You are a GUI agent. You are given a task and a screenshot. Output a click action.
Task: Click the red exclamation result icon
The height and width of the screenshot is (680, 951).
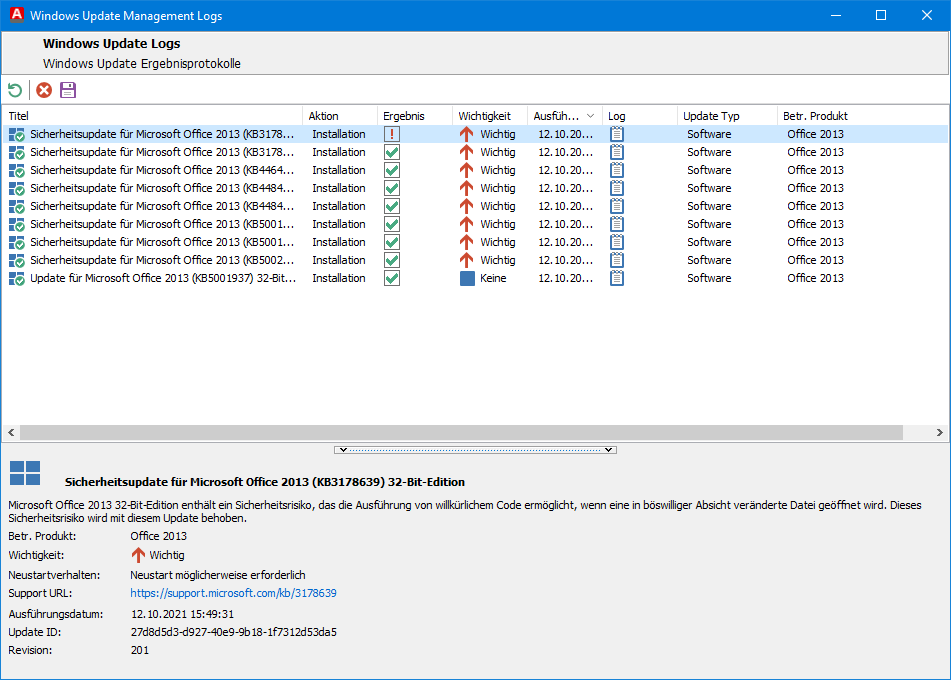[x=392, y=134]
